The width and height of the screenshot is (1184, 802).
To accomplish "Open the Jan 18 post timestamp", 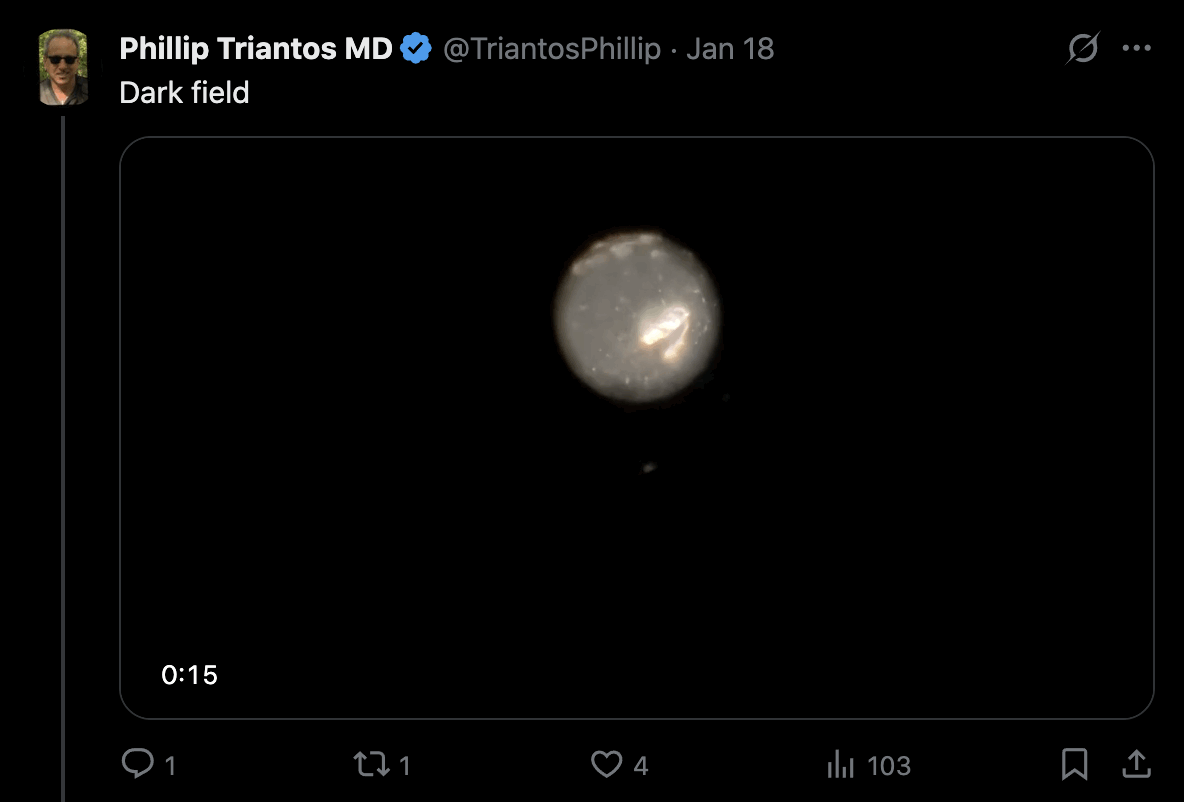I will [x=730, y=49].
